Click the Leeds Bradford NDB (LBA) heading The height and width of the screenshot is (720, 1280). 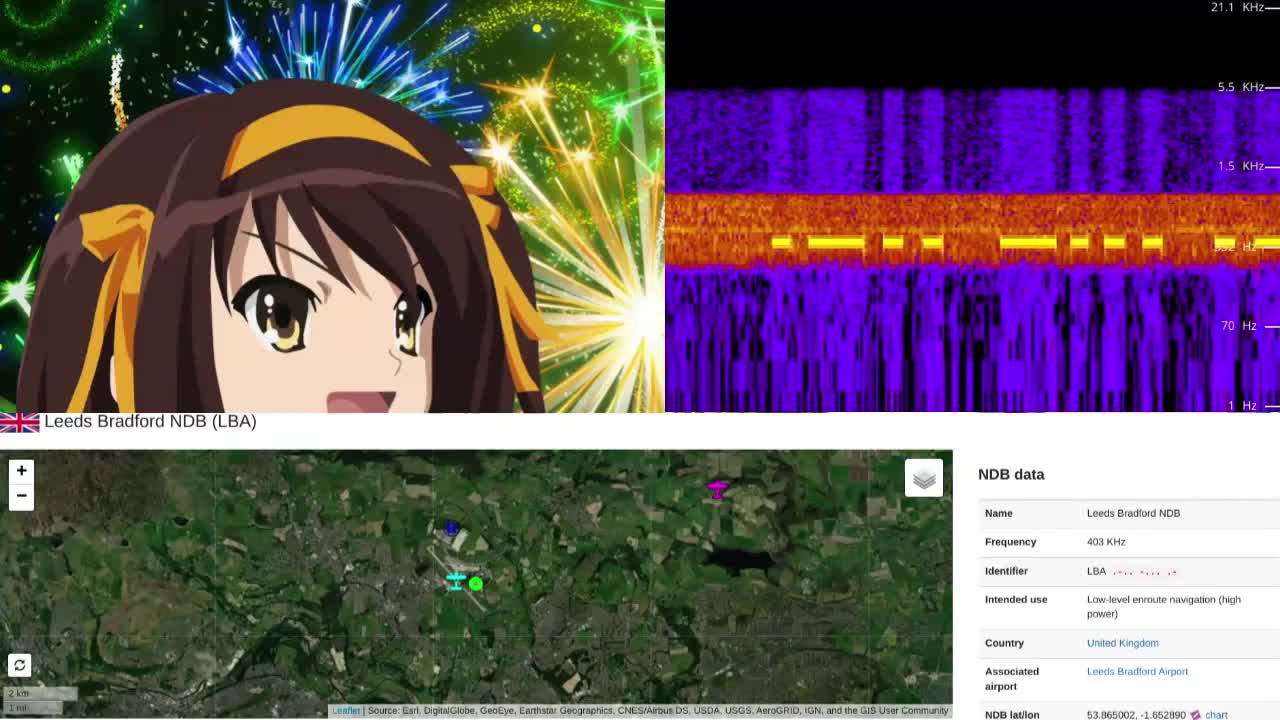(150, 421)
